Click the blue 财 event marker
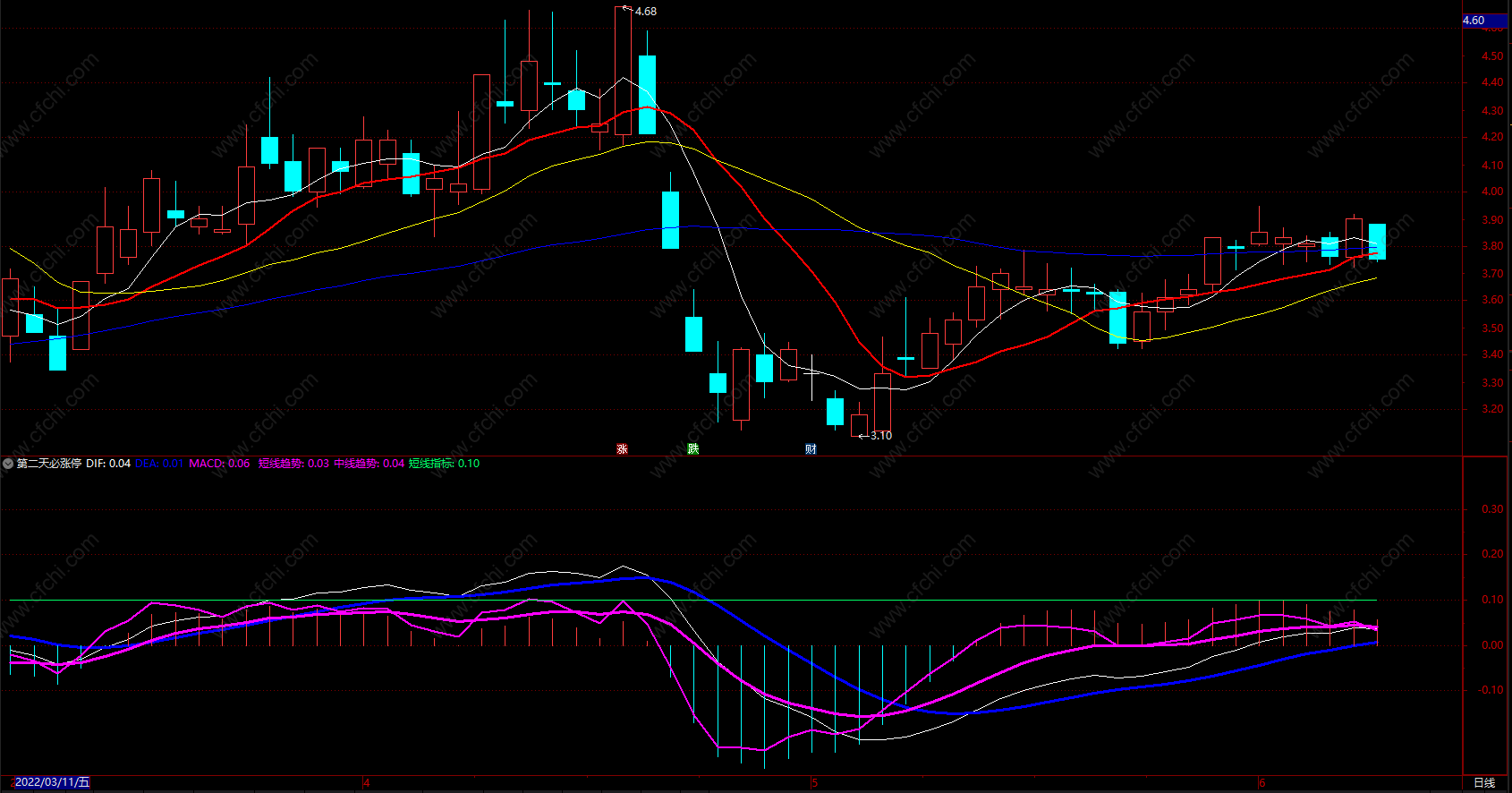The image size is (1512, 793). 811,449
